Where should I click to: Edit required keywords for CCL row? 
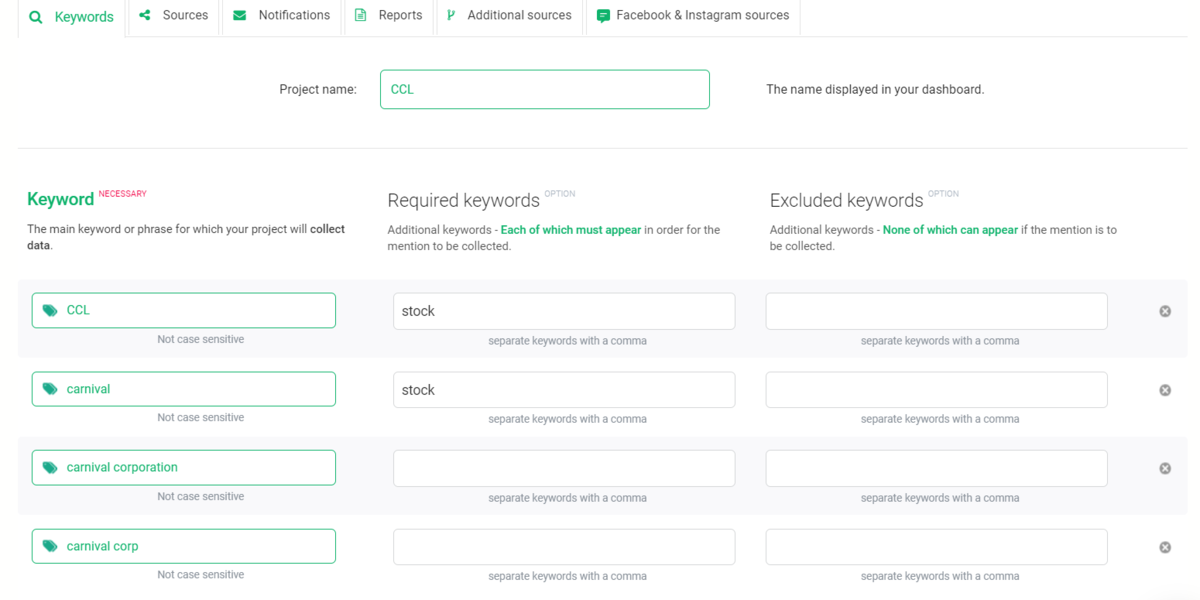pos(564,311)
